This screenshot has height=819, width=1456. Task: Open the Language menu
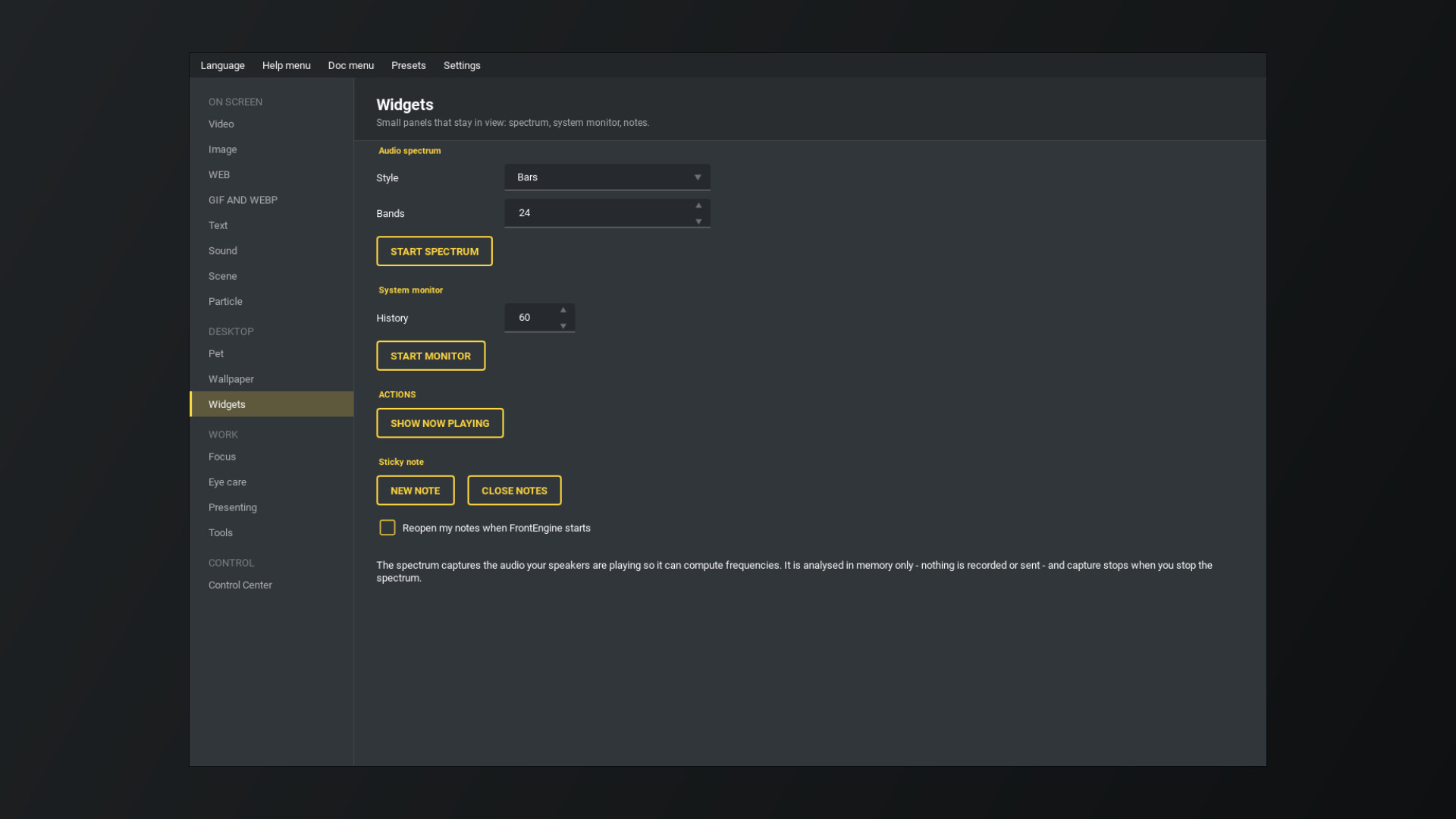(222, 65)
